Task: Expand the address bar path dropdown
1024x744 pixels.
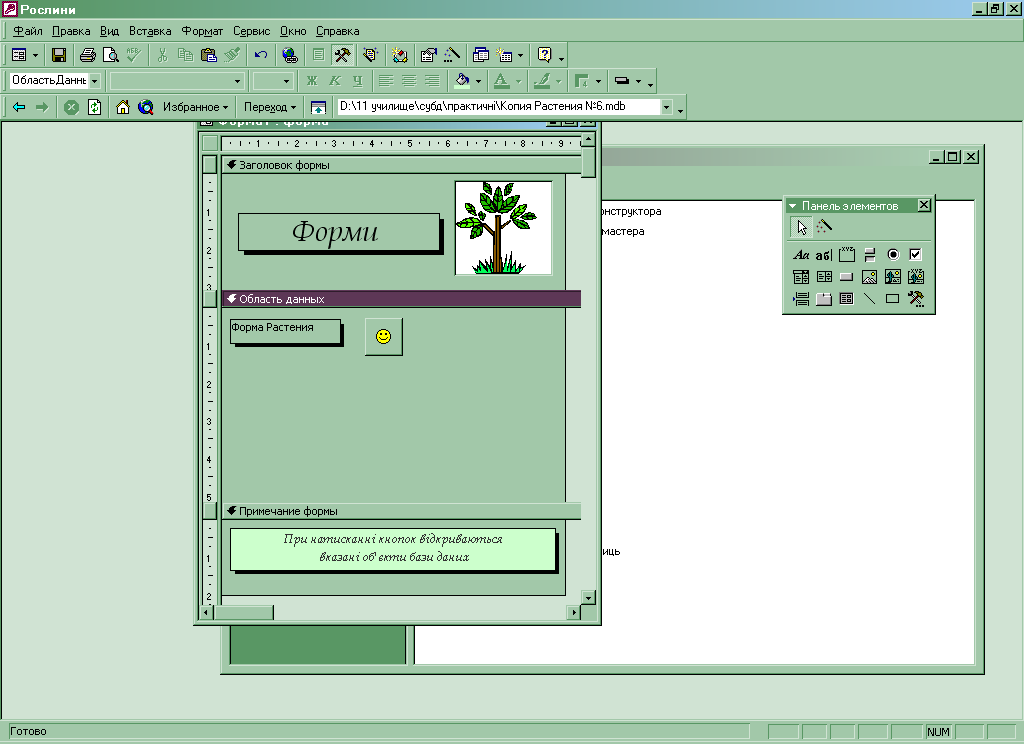Action: click(666, 107)
